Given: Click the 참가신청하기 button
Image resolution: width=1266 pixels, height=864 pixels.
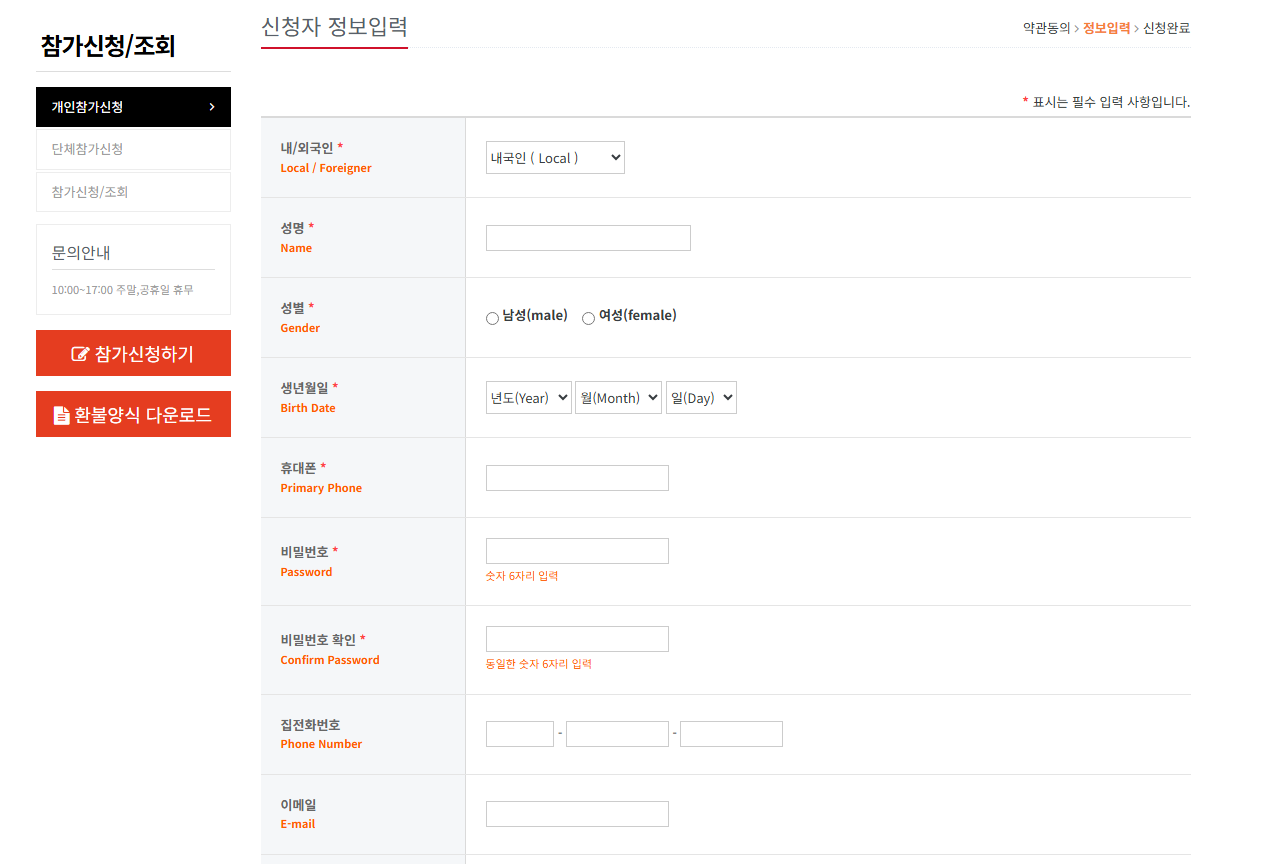Looking at the screenshot, I should point(133,353).
